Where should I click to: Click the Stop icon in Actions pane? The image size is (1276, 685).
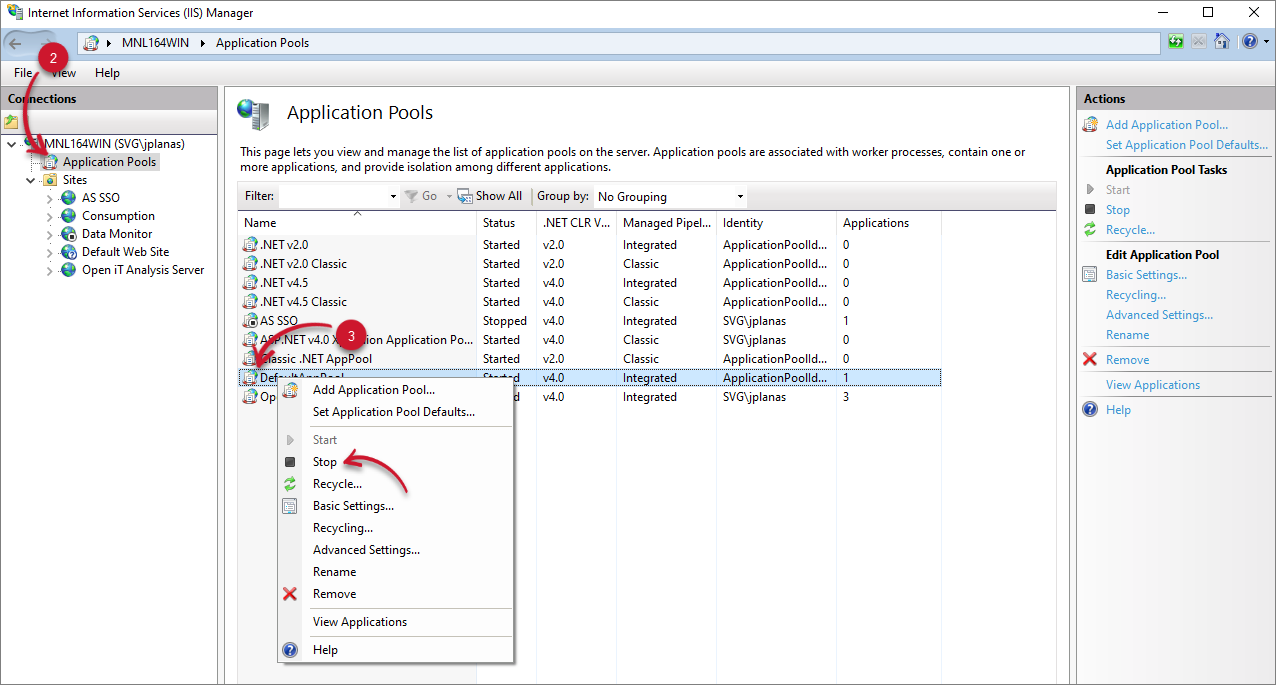coord(1090,210)
